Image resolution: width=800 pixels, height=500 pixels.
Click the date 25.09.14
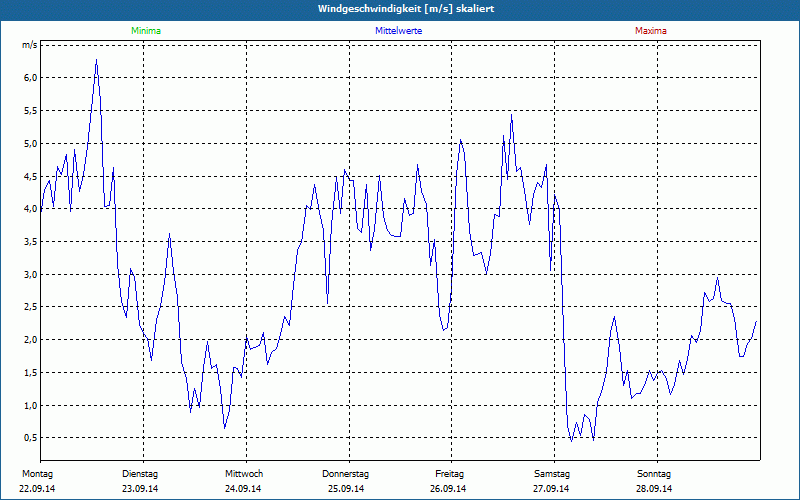[x=346, y=489]
